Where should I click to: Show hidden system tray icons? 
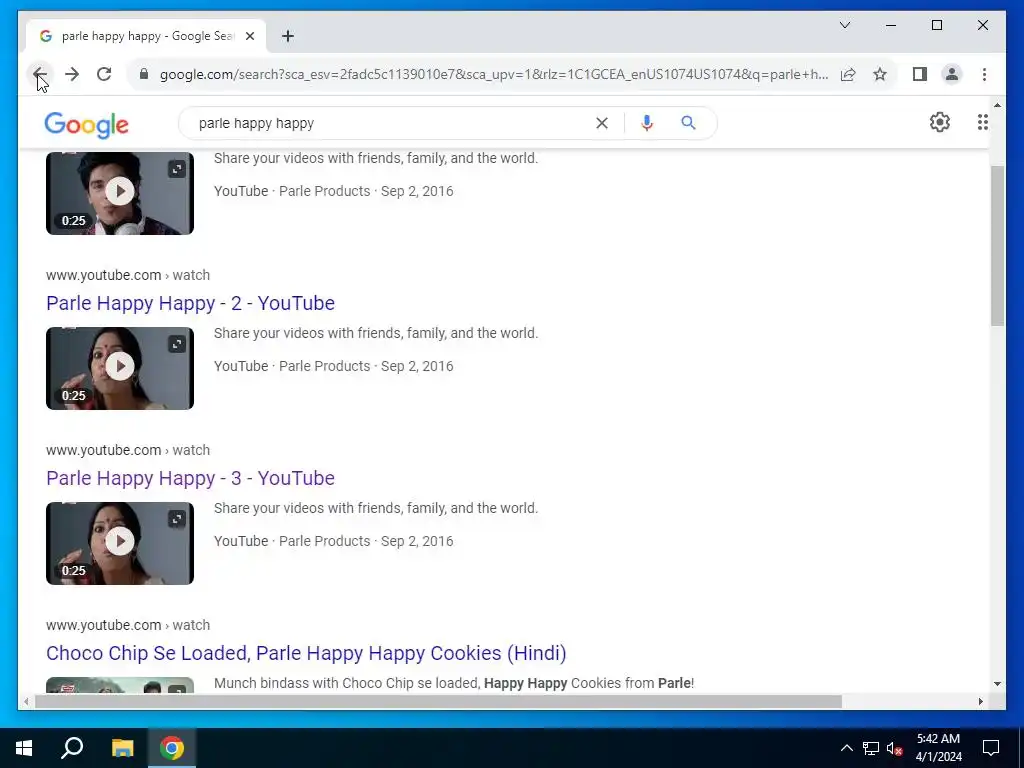(x=846, y=748)
